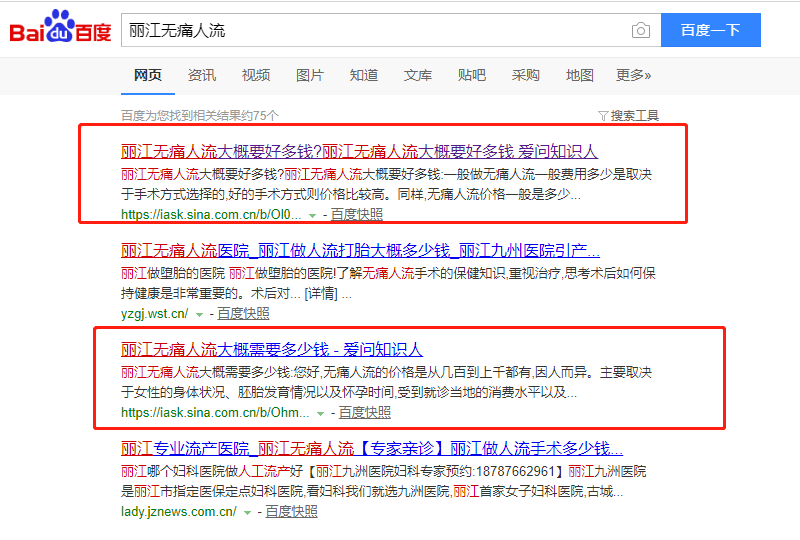This screenshot has width=800, height=540.
Task: Open the 文库 tab
Action: point(418,75)
